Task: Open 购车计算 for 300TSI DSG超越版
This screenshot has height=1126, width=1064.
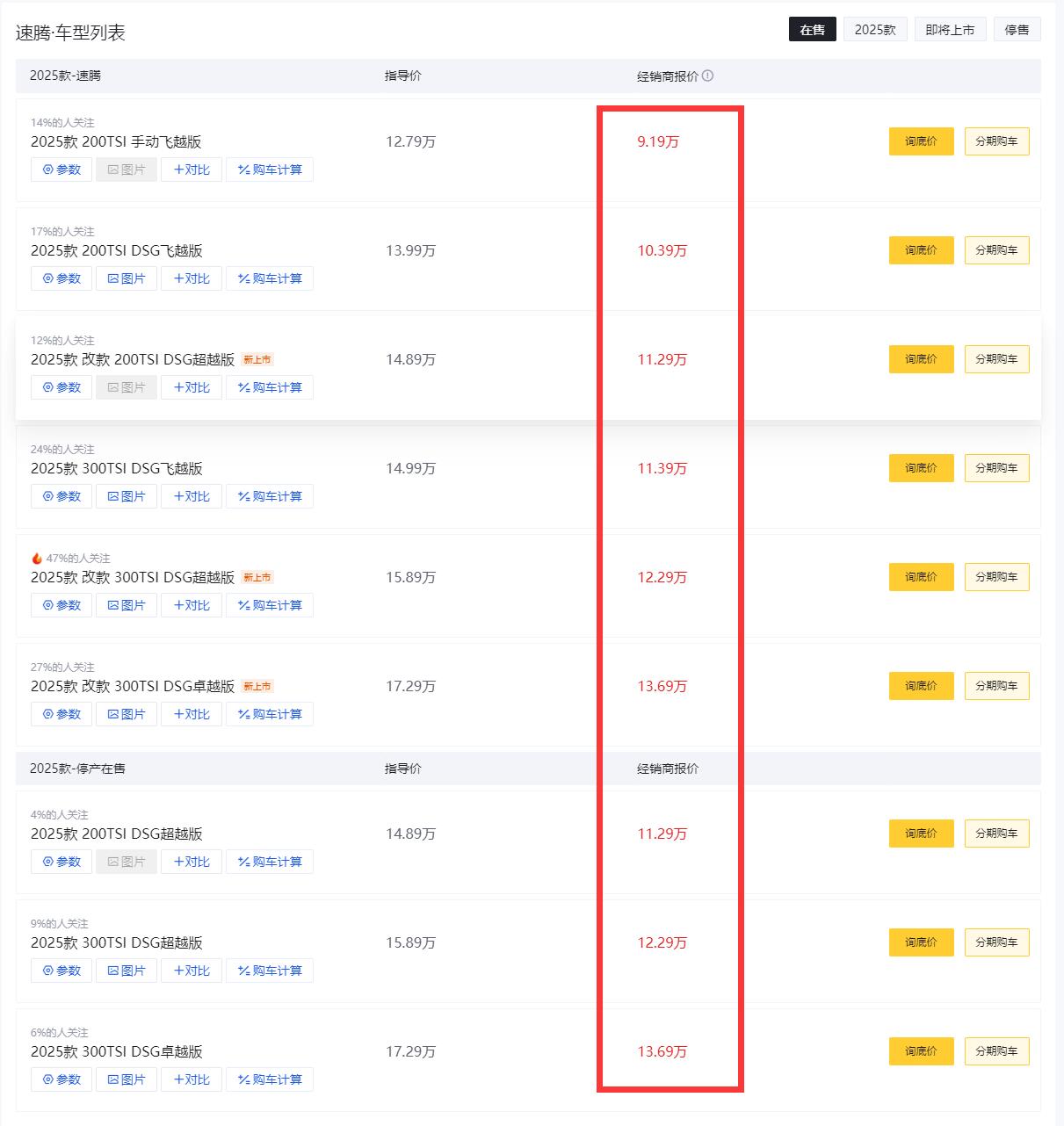Action: tap(270, 971)
